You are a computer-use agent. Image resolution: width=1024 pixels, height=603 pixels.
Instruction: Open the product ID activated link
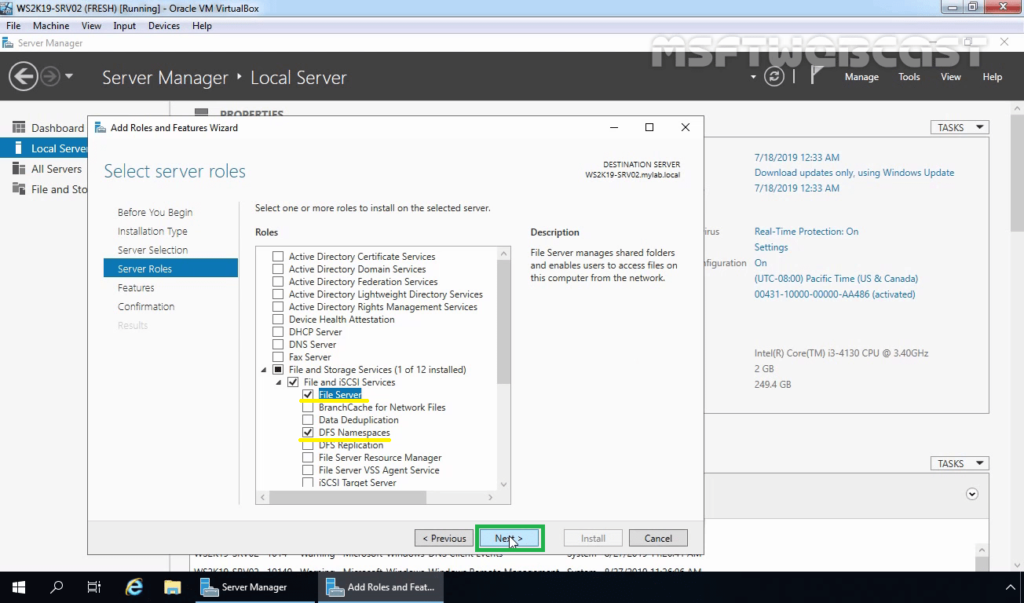835,294
